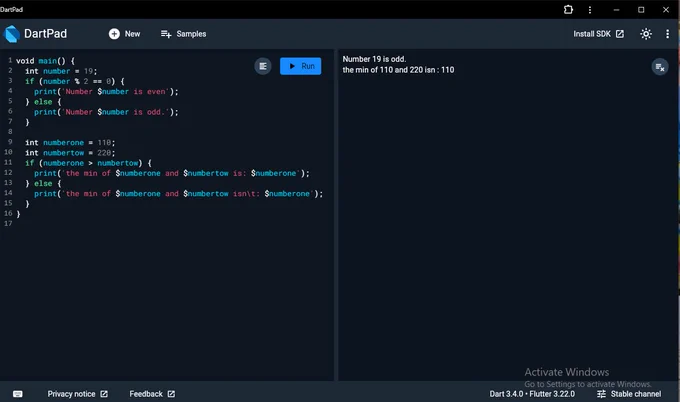Minimize the DartPad window
The height and width of the screenshot is (402, 680).
(x=616, y=10)
